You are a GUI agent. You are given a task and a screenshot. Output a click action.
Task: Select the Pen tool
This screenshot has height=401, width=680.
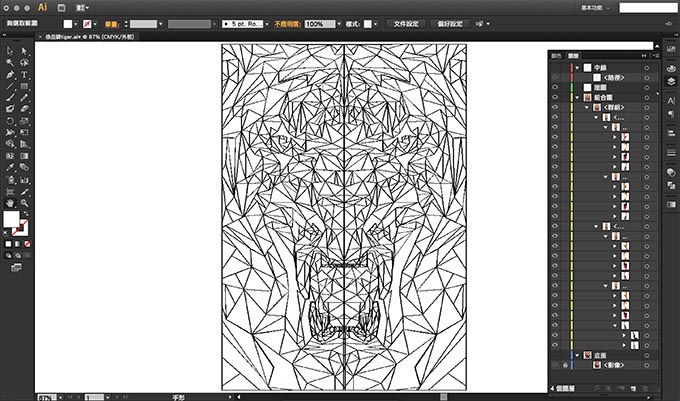[x=10, y=75]
